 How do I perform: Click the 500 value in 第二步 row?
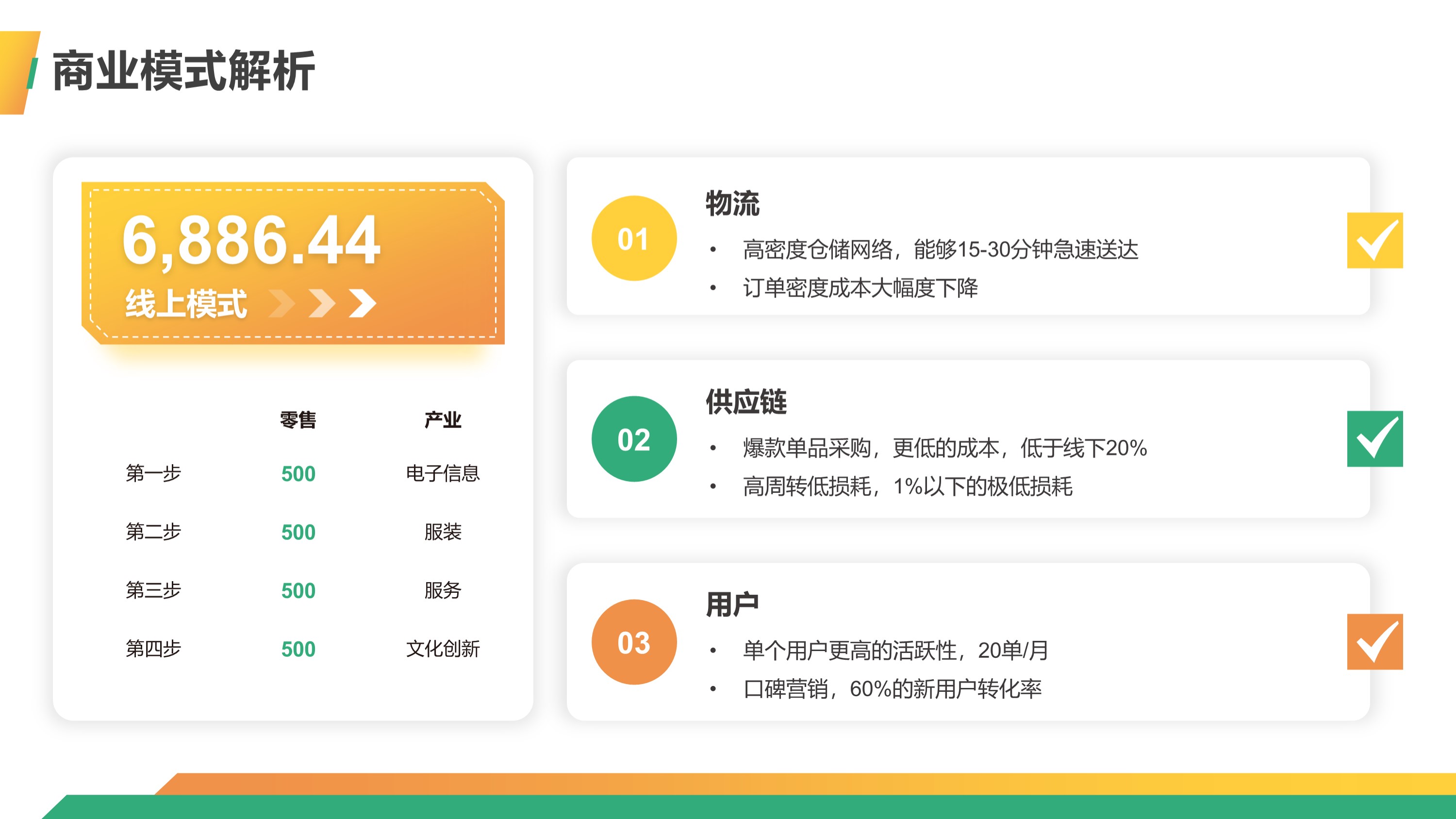point(298,533)
